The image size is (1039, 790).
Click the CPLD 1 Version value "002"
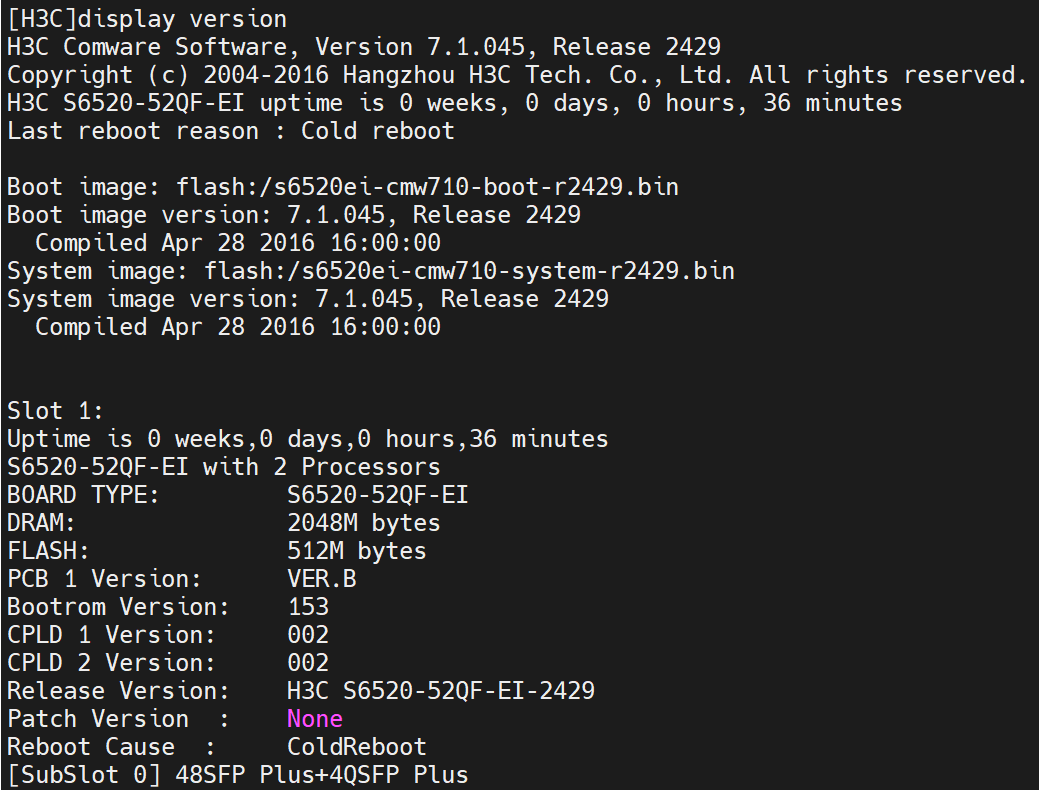point(307,635)
